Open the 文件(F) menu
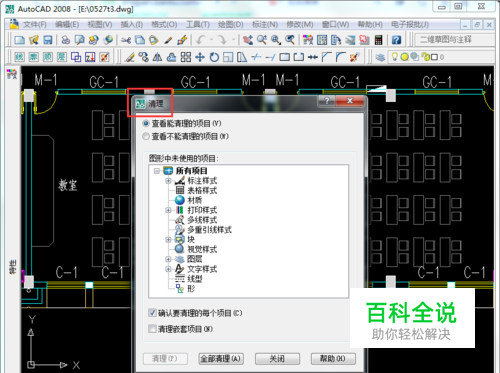Screen dimensions: 500x373 (35, 25)
